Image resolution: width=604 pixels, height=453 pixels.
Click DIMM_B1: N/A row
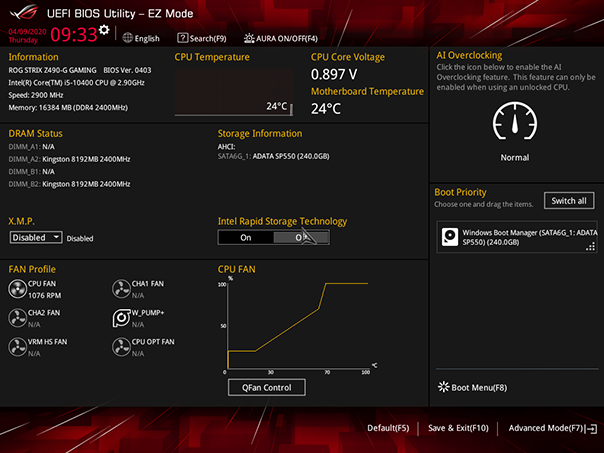(32, 171)
